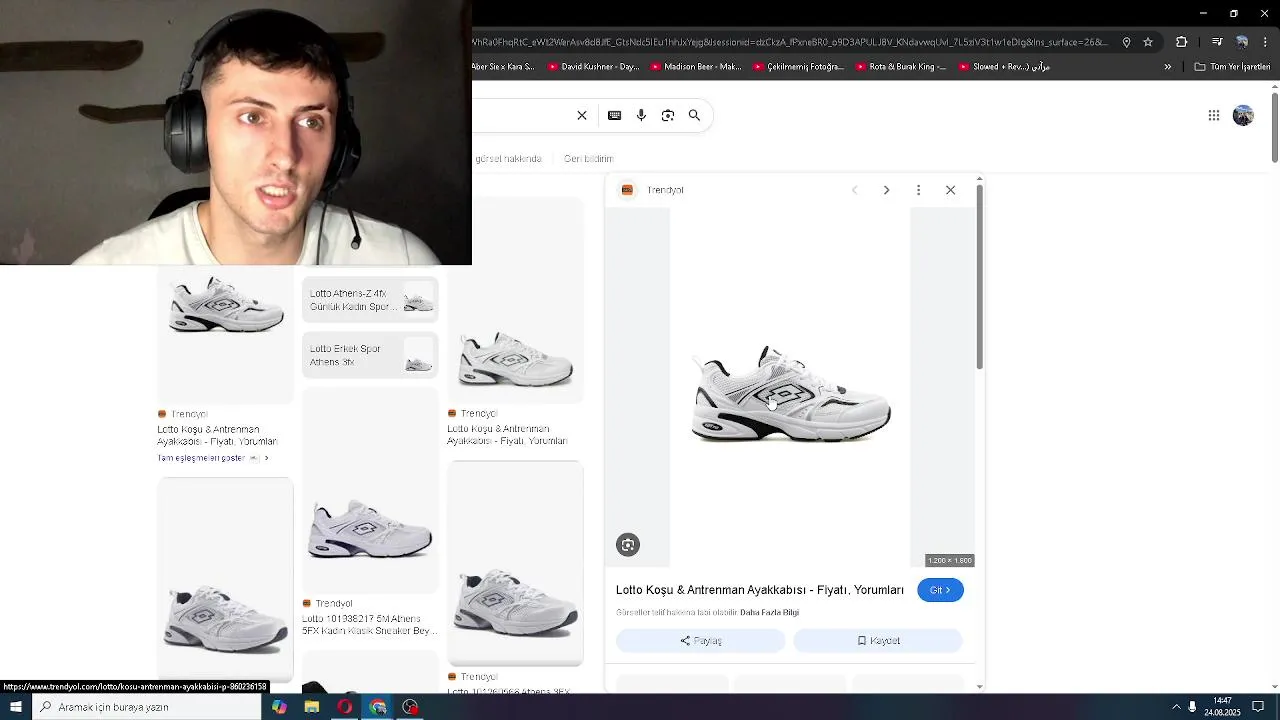Viewport: 1280px width, 720px height.
Task: Open Opera browser from the taskbar
Action: pyautogui.click(x=345, y=707)
